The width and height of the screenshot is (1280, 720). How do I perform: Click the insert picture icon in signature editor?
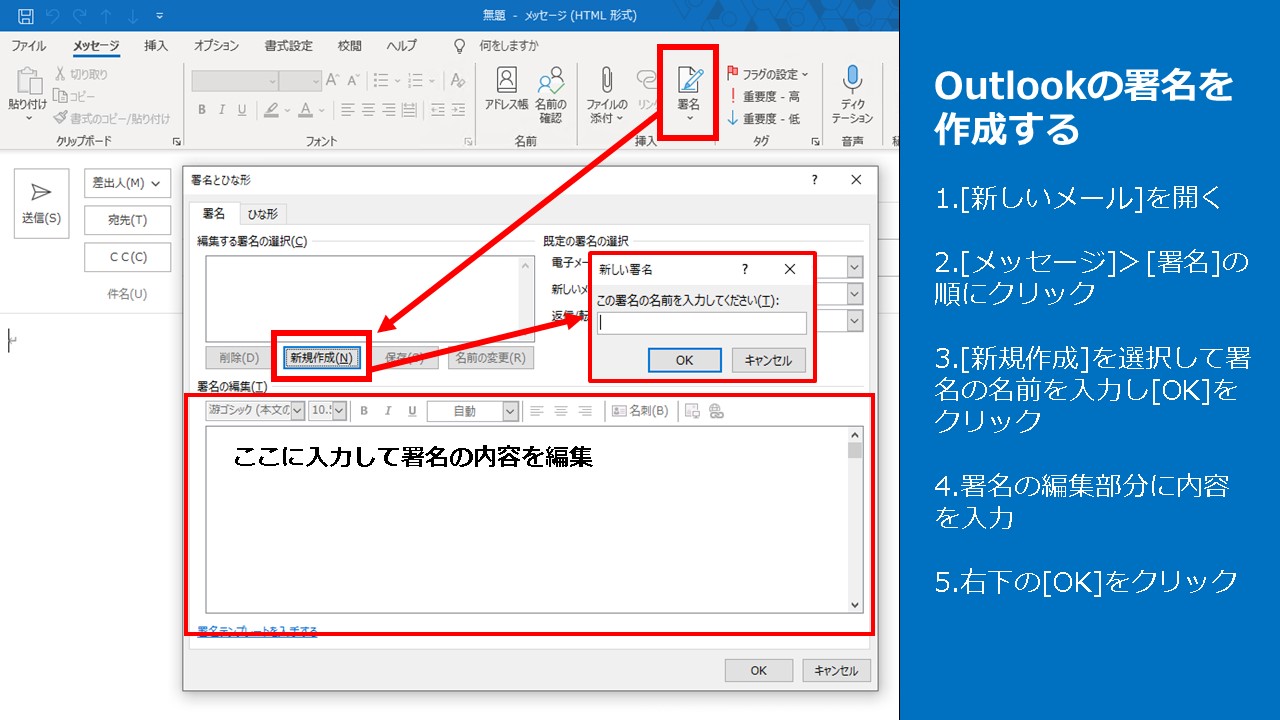pos(692,411)
